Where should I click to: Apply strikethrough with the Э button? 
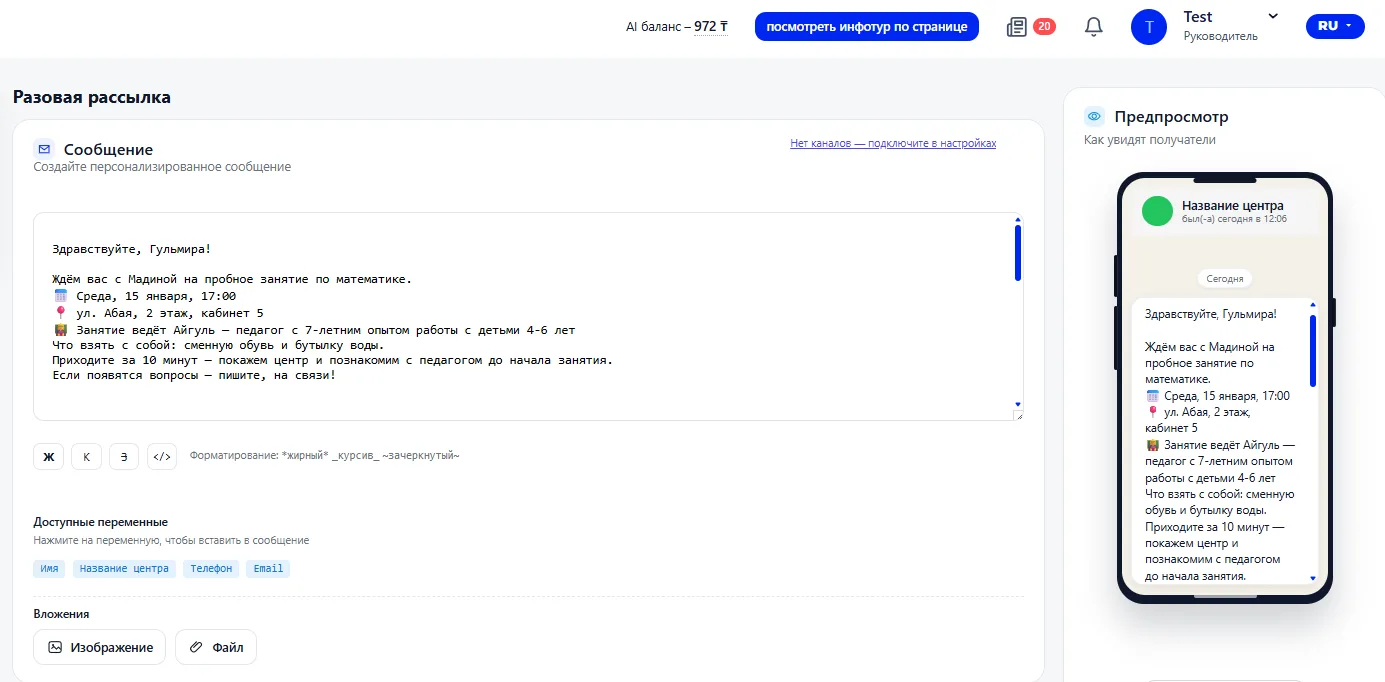pyautogui.click(x=124, y=457)
